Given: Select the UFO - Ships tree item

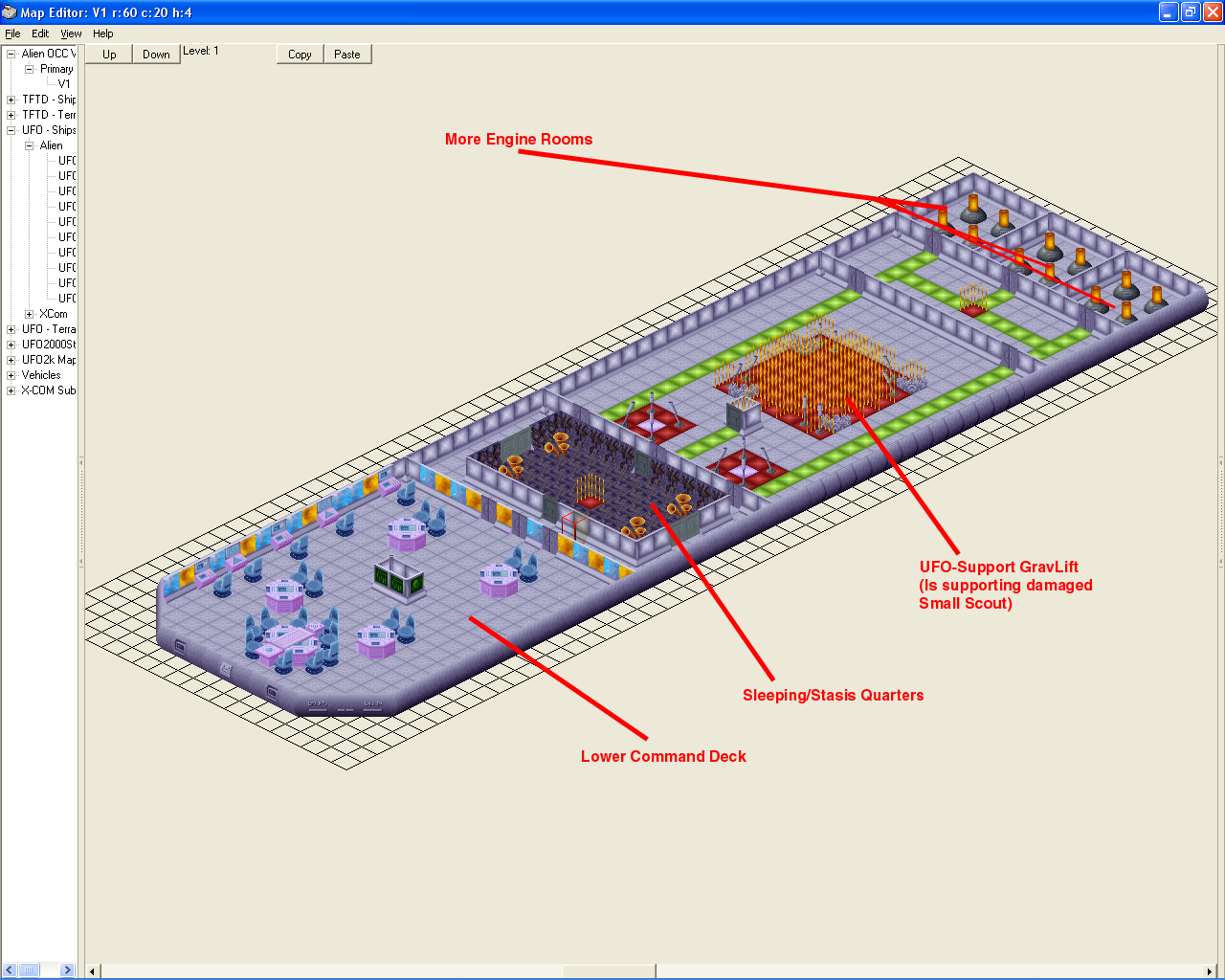Looking at the screenshot, I should [x=49, y=130].
